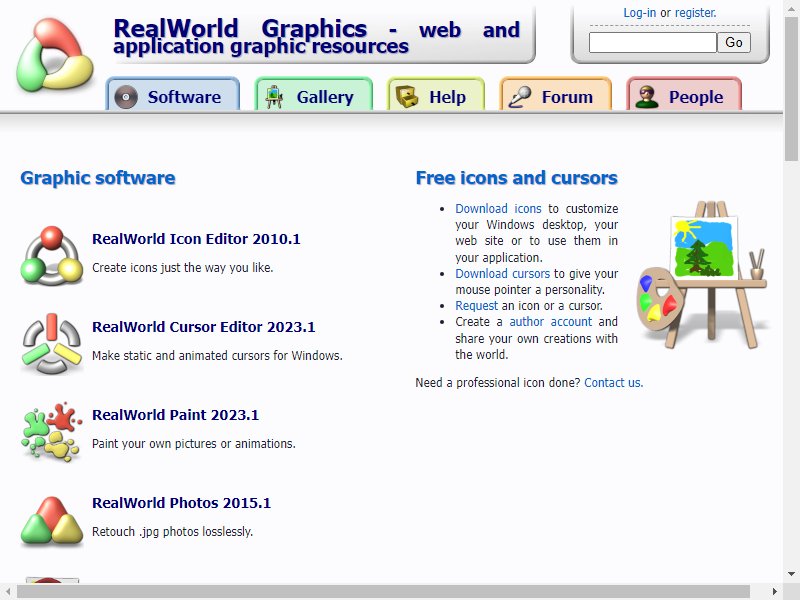Click the Go search button
Image resolution: width=800 pixels, height=600 pixels.
[734, 42]
